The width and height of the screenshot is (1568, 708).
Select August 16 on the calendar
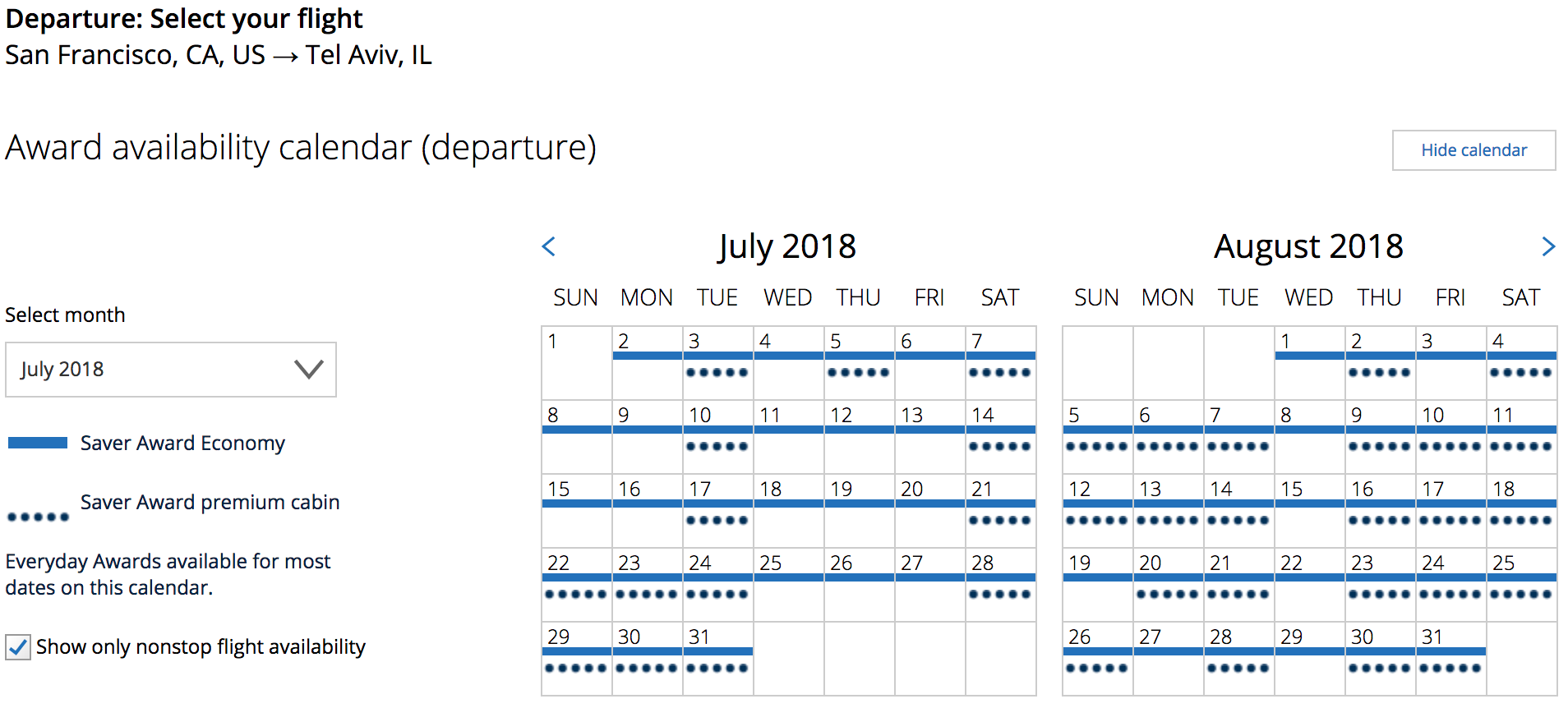point(1380,510)
